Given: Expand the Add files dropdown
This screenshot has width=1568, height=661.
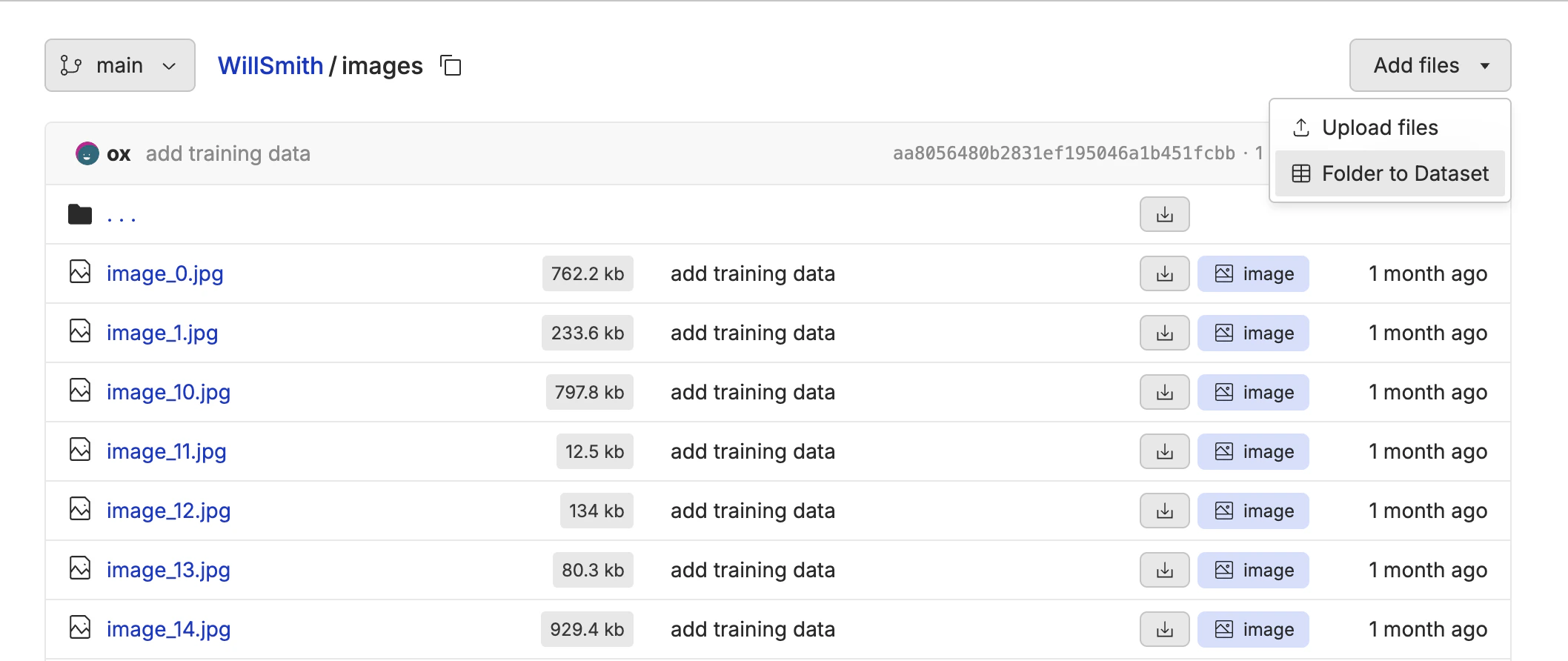Looking at the screenshot, I should [x=1429, y=65].
